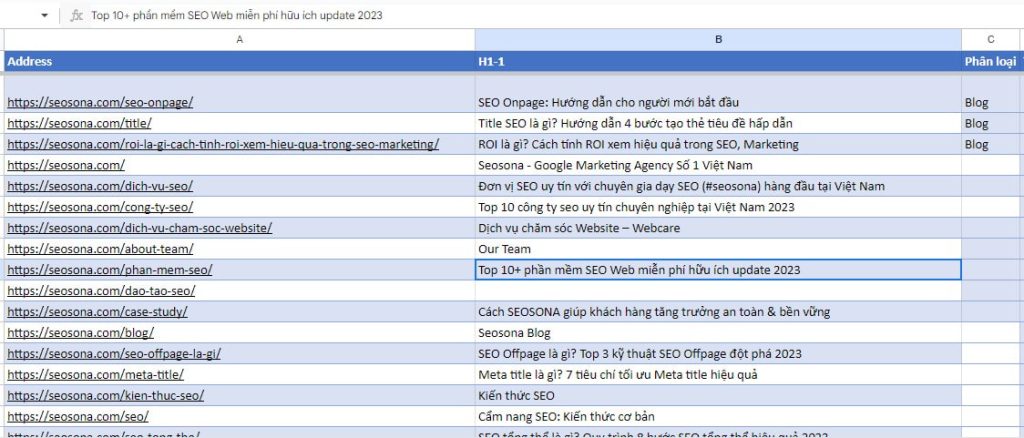Open the seosona.com/cong-ty-seo/ link

point(101,207)
